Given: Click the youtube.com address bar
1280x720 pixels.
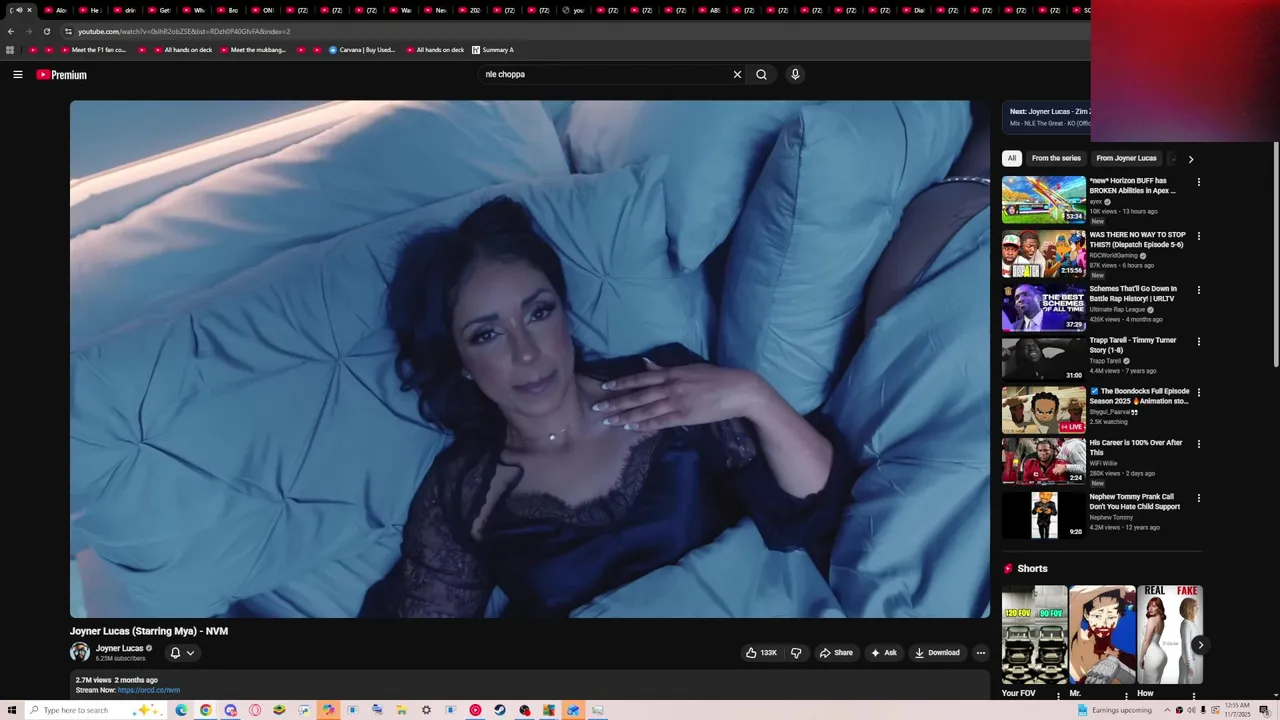Looking at the screenshot, I should point(575,31).
